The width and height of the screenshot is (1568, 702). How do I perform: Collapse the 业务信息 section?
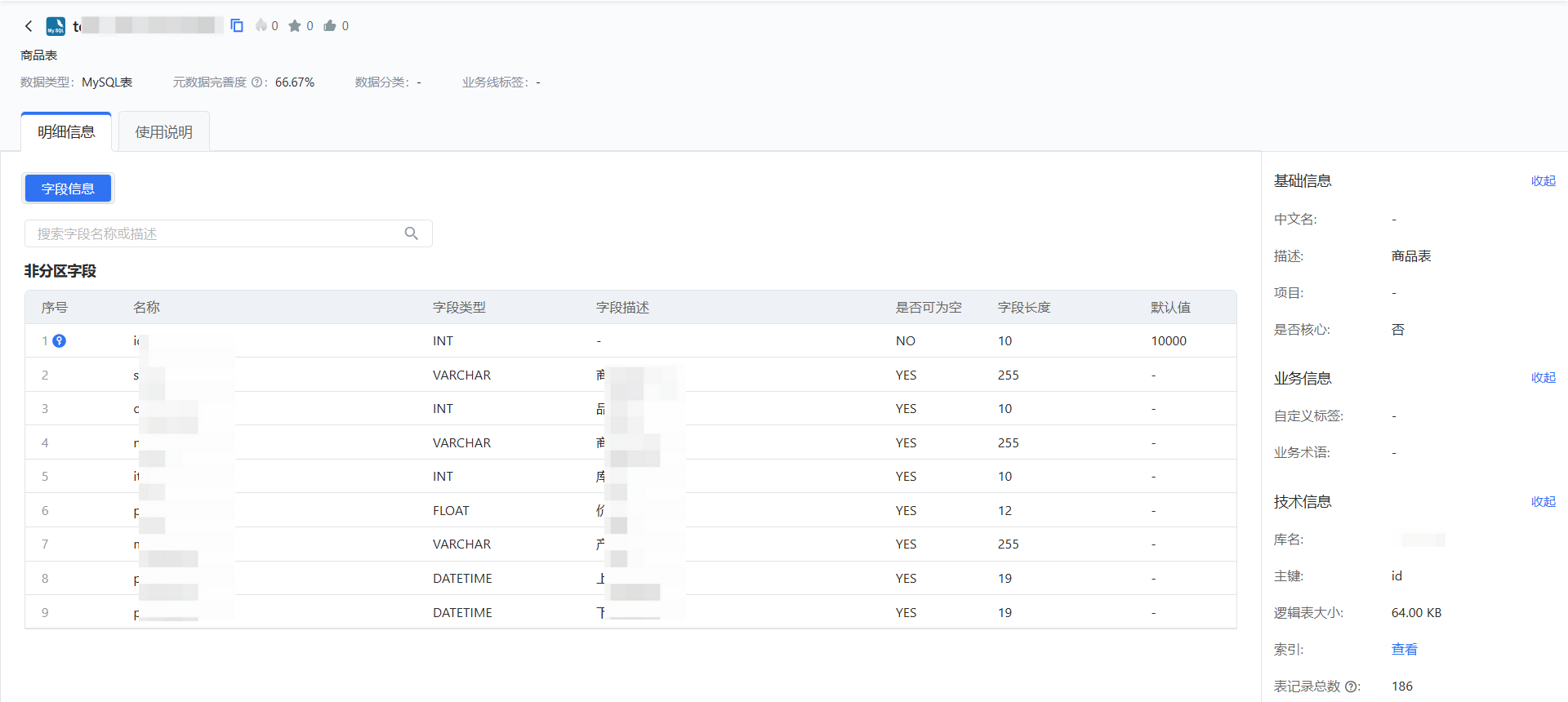pyautogui.click(x=1543, y=378)
